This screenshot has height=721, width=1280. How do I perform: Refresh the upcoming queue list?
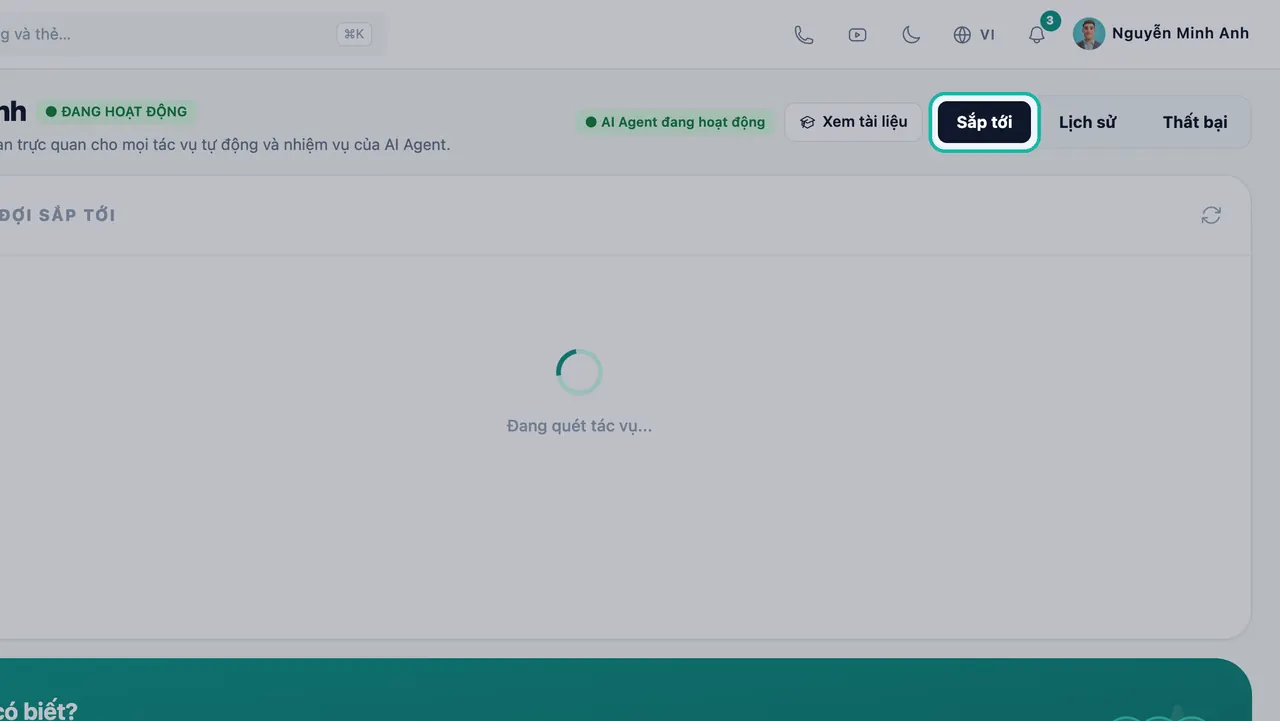[1211, 215]
